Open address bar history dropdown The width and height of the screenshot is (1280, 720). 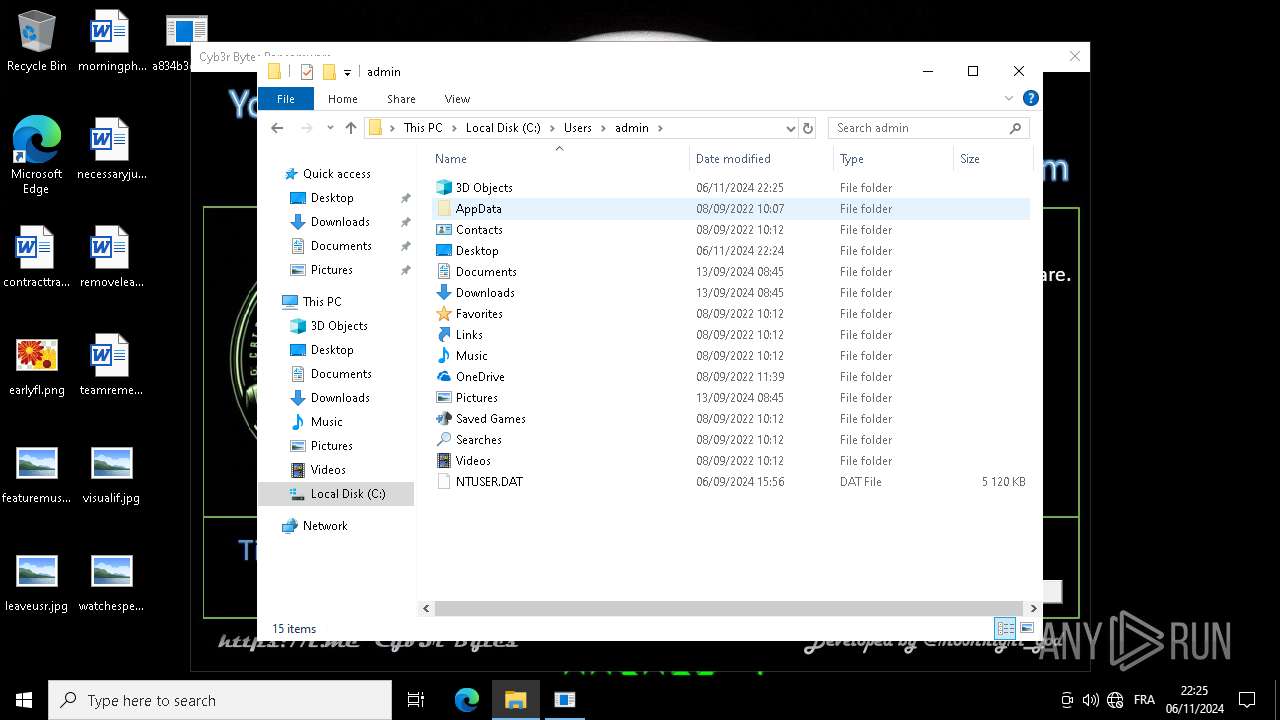pos(790,128)
